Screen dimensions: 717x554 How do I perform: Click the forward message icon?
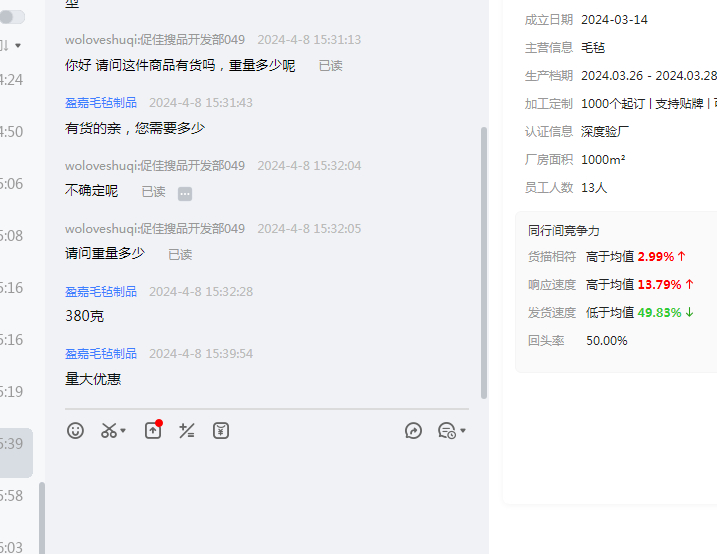click(x=413, y=431)
